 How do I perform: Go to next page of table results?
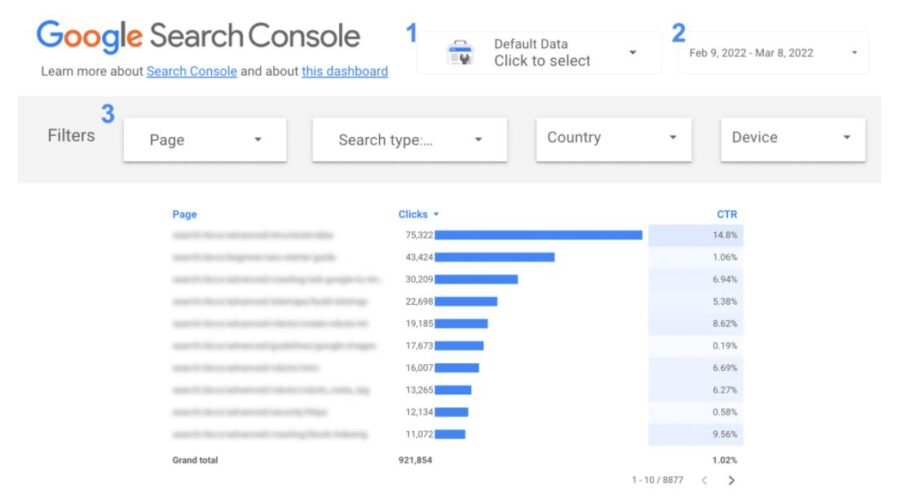point(731,480)
